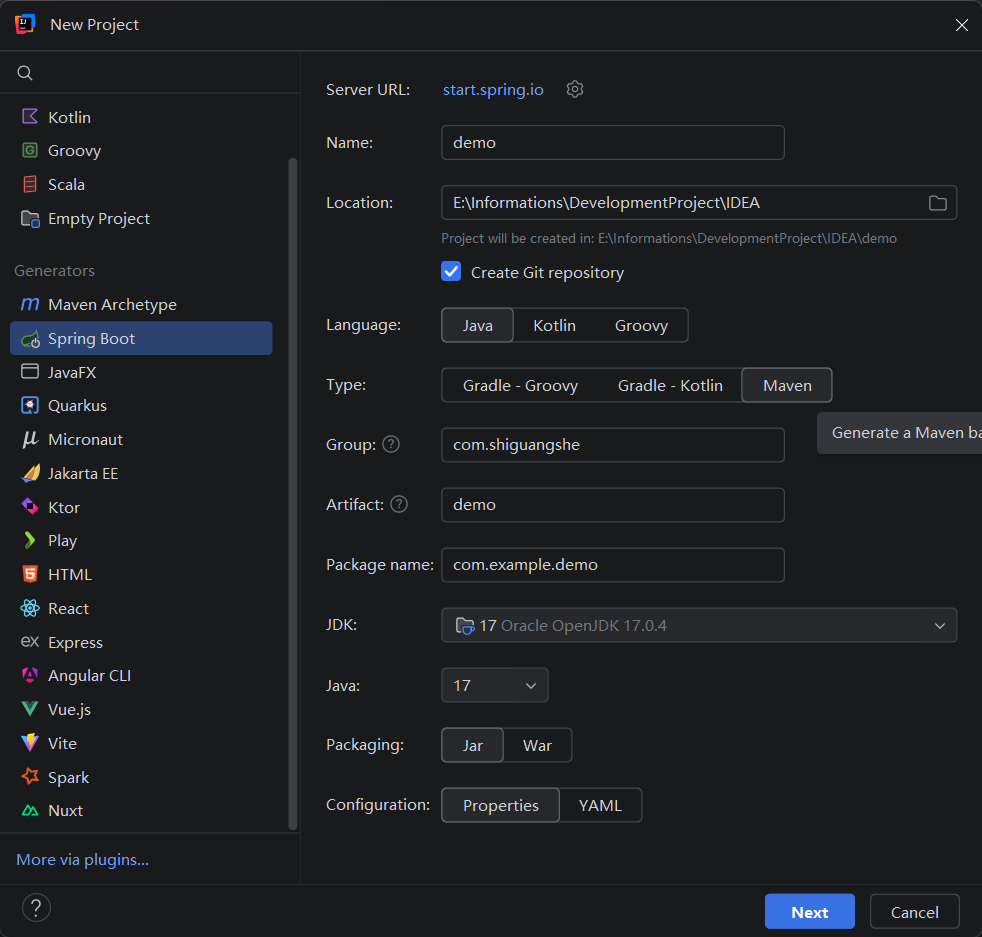Viewport: 982px width, 937px height.
Task: Choose the JavaFX generator icon
Action: tap(29, 371)
